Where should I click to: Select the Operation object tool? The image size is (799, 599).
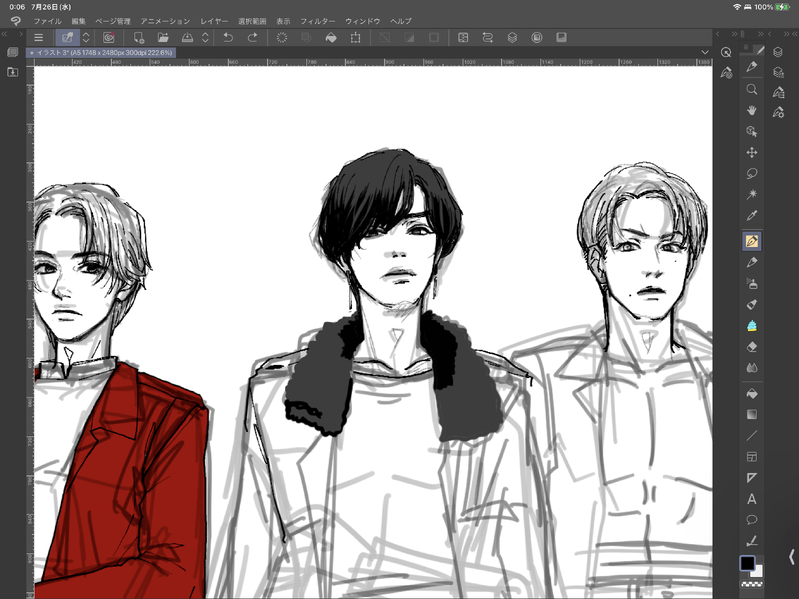coord(752,131)
